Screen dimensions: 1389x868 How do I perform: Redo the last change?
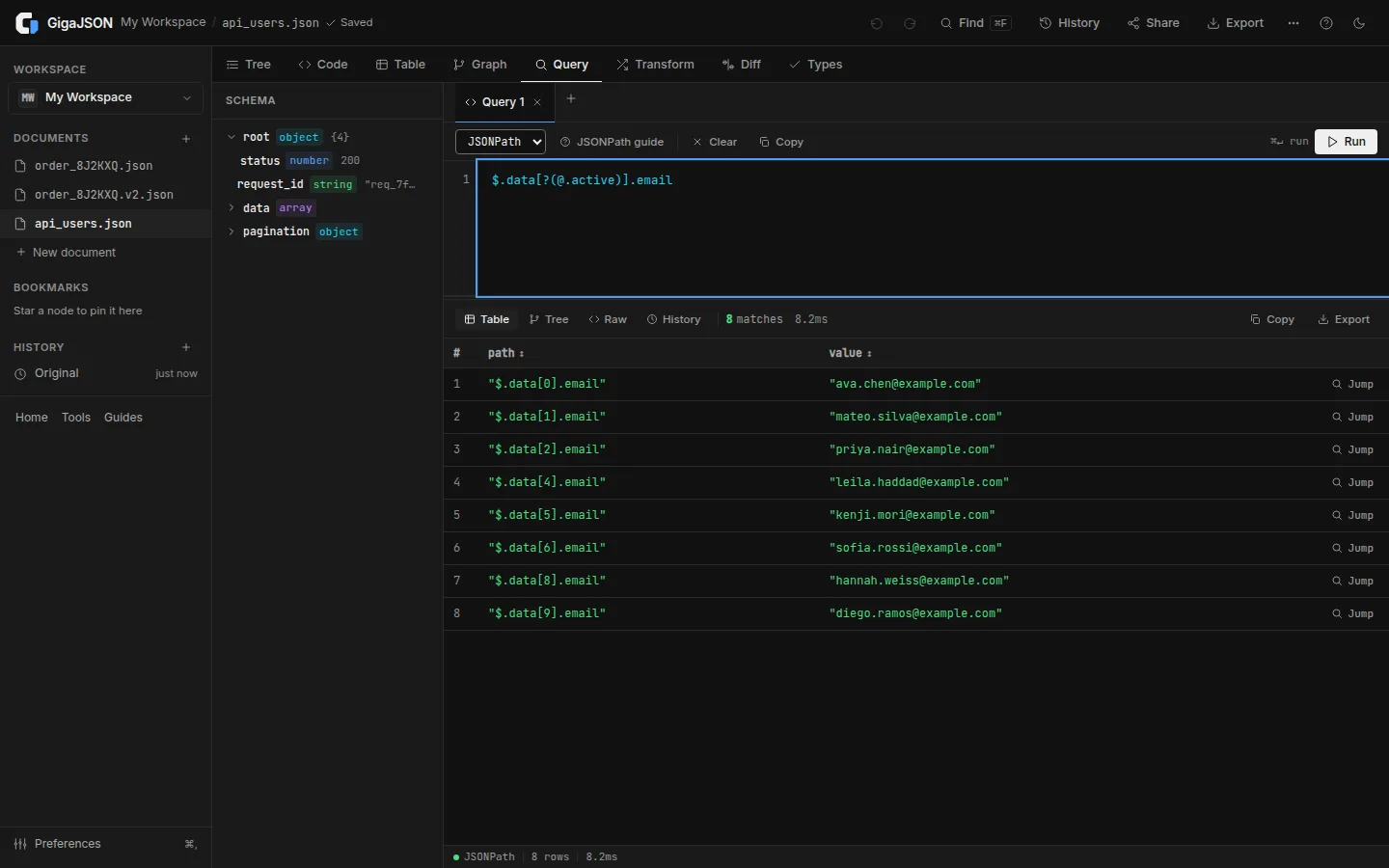910,23
